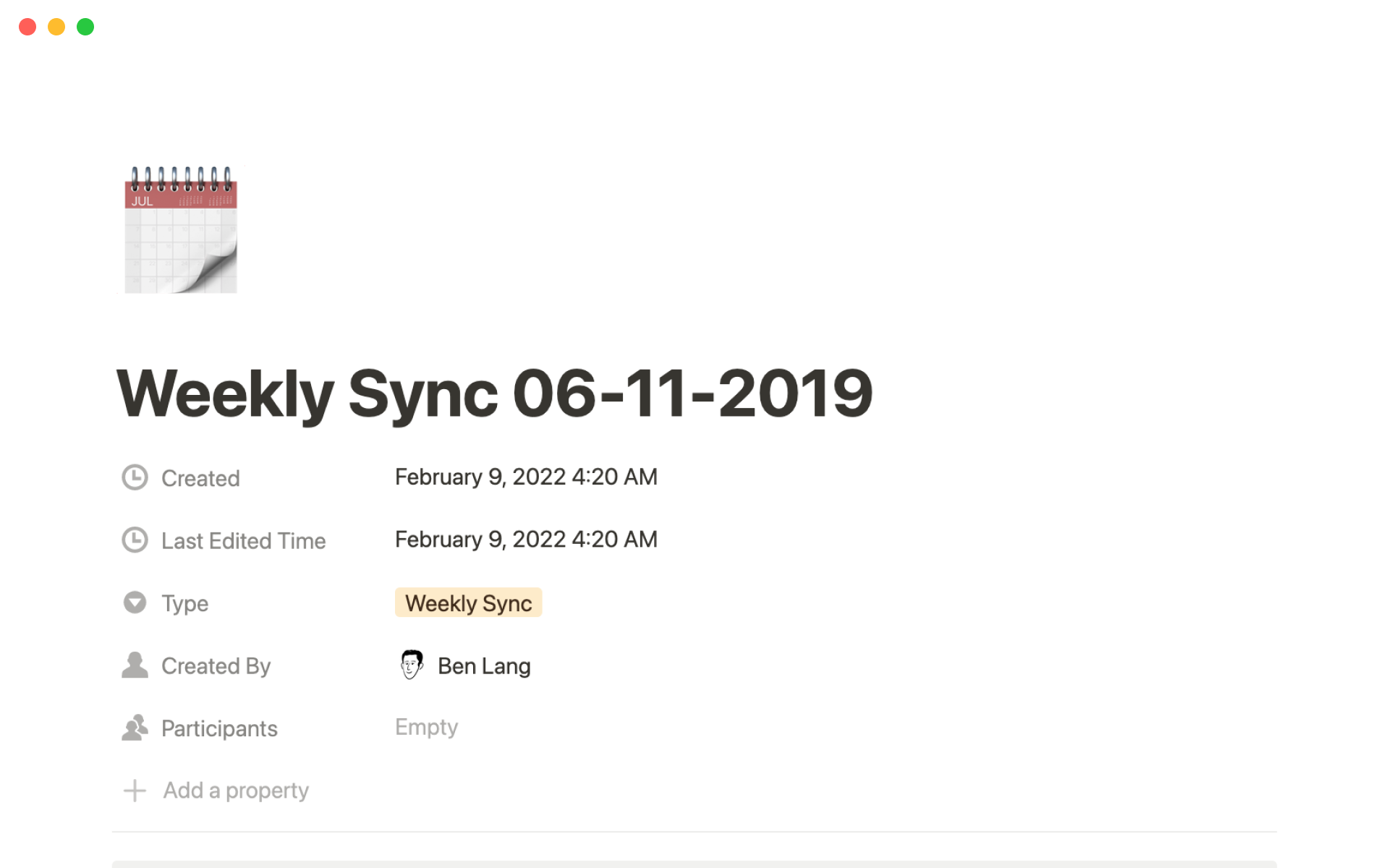Viewport: 1389px width, 868px height.
Task: Click the Created By property label
Action: pyautogui.click(x=216, y=666)
